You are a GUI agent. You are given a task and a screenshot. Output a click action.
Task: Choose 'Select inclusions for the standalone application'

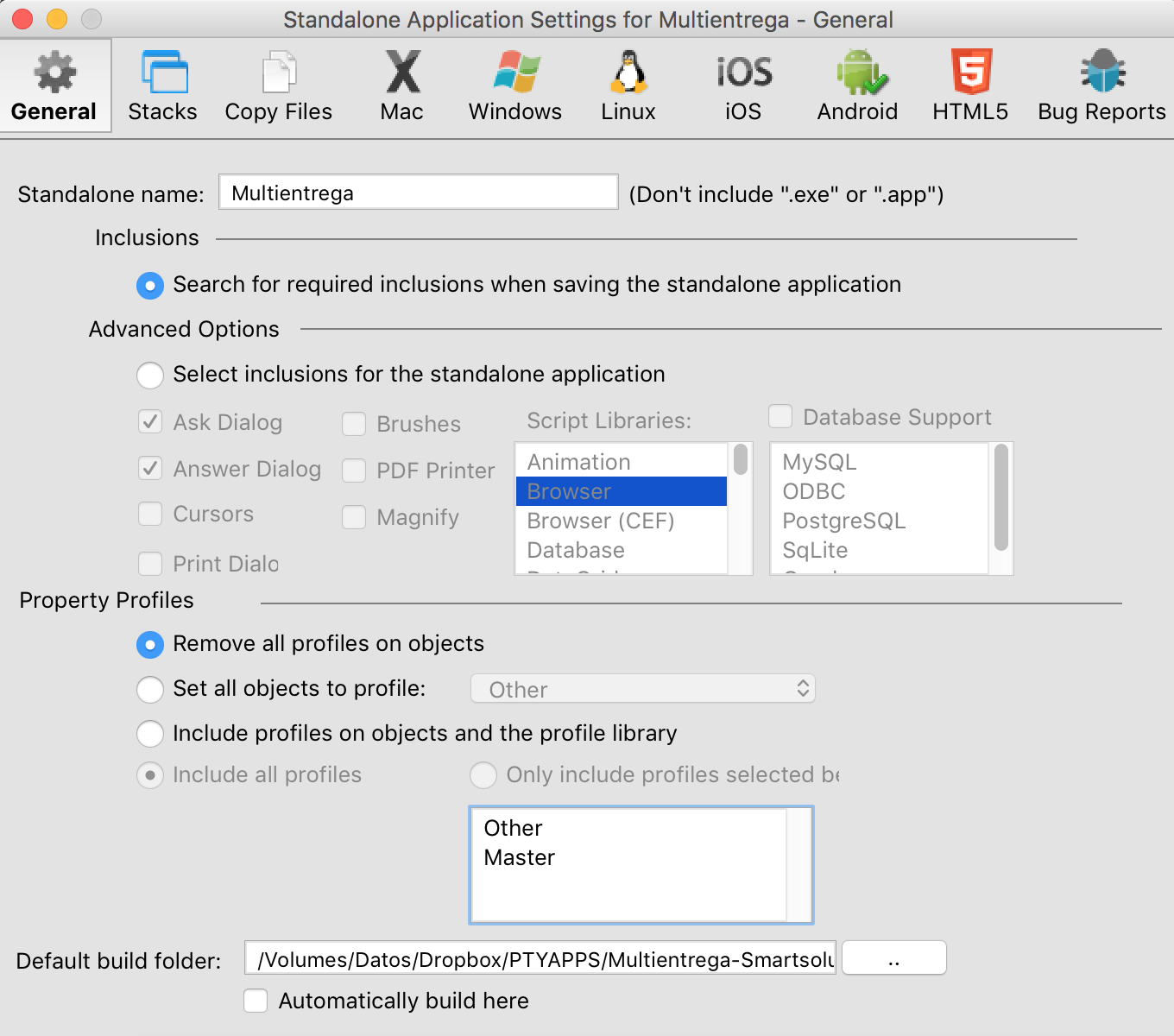pos(150,375)
